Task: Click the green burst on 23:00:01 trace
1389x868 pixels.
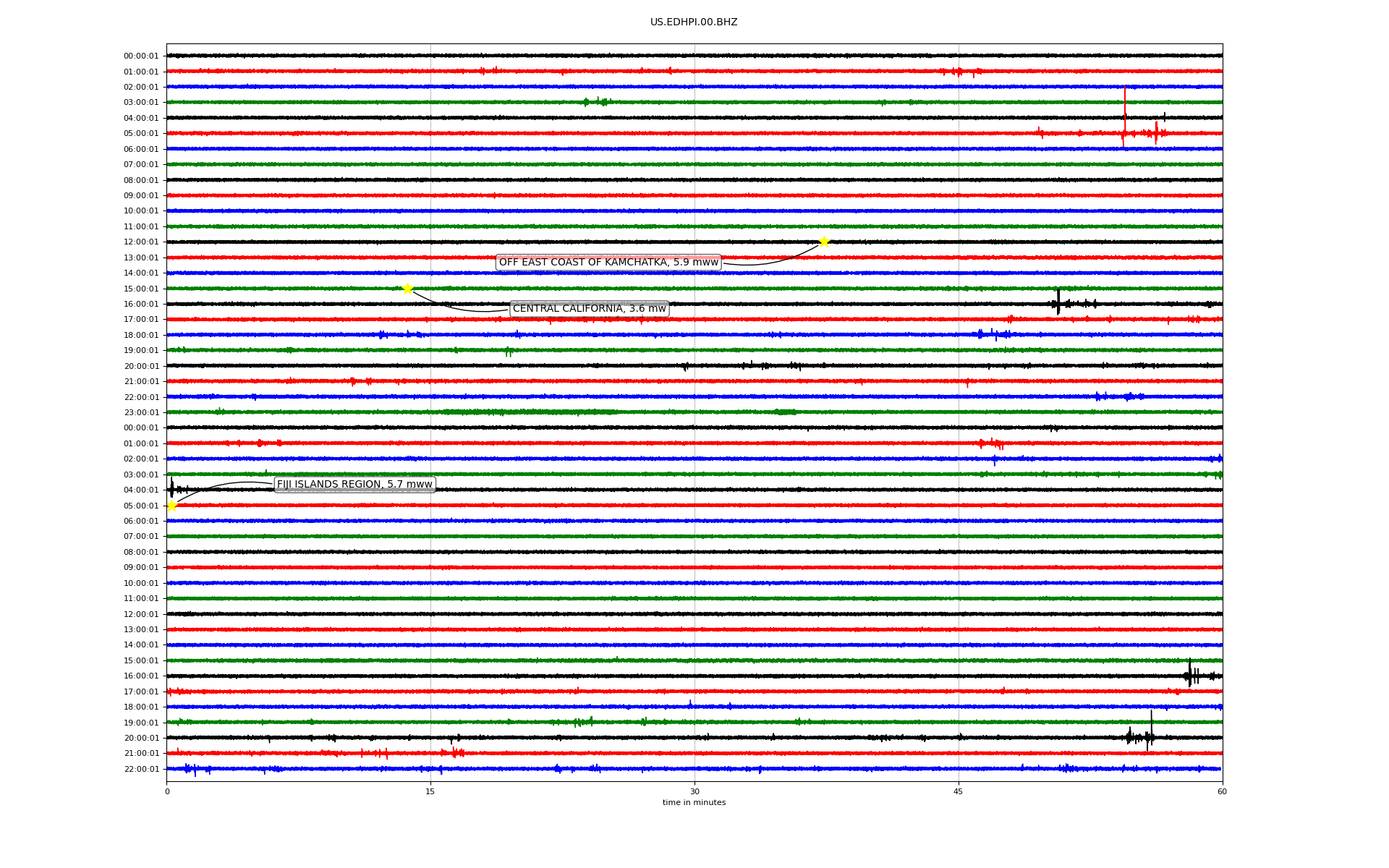Action: [x=528, y=412]
